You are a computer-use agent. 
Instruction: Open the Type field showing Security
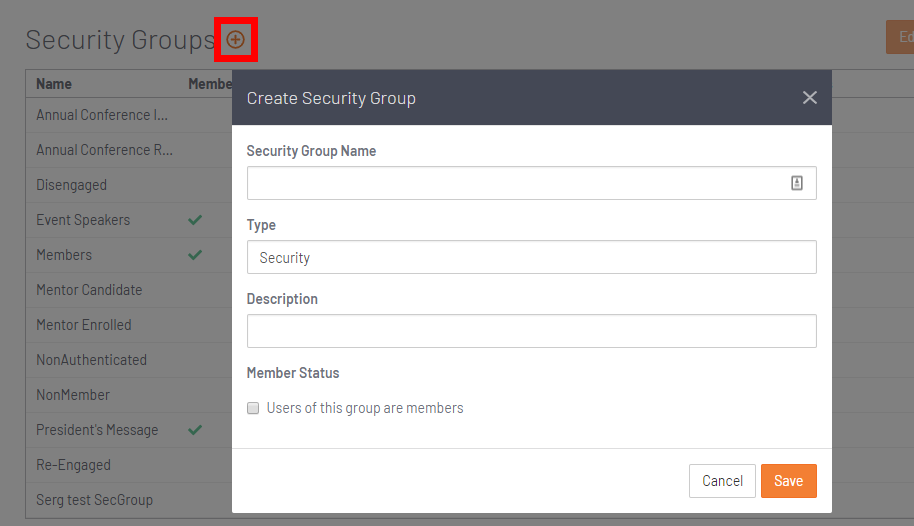point(532,257)
